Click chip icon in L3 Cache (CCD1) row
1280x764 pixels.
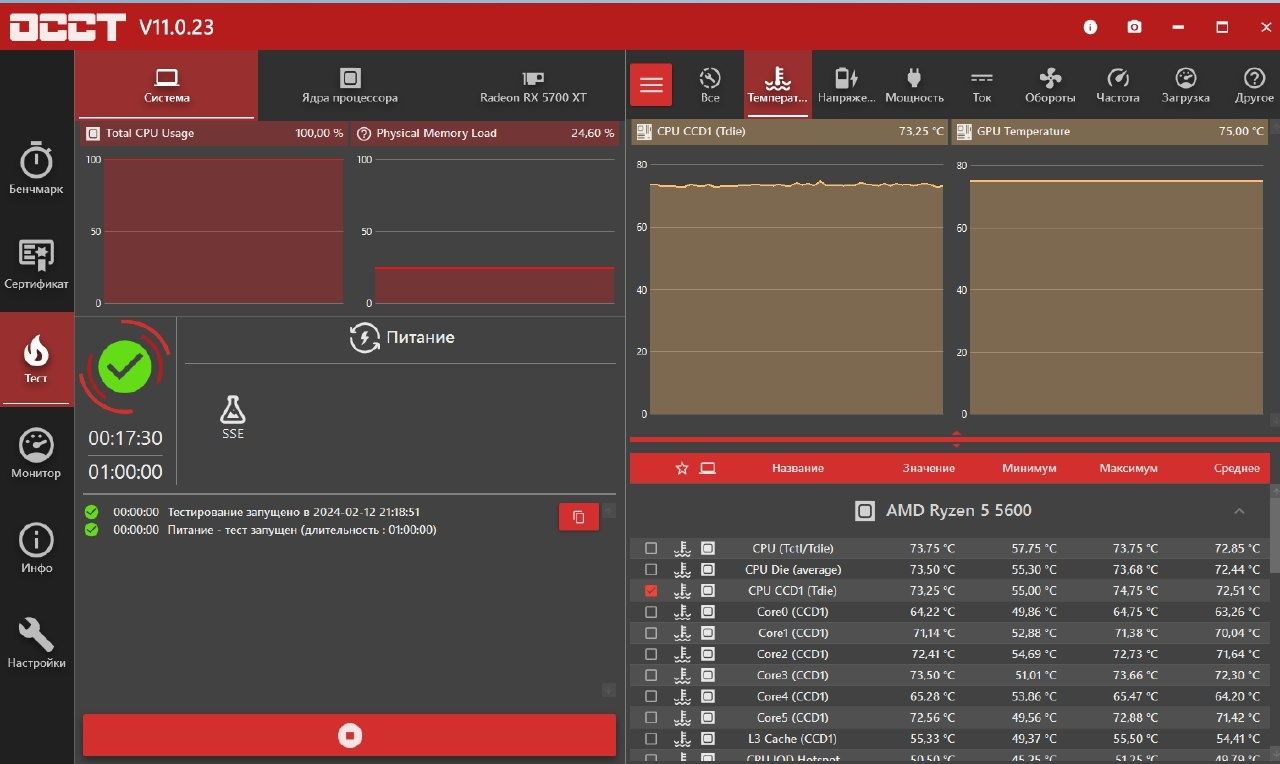tap(708, 739)
